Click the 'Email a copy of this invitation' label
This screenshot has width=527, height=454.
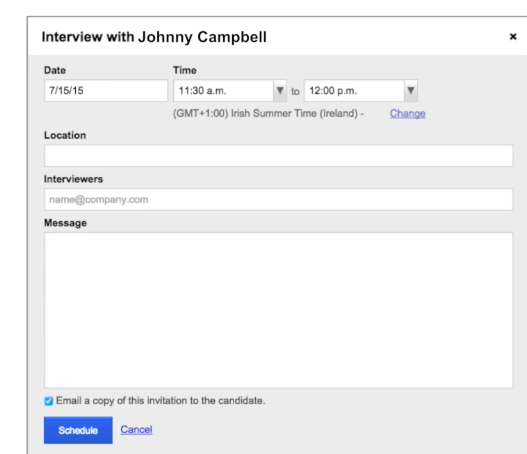point(161,401)
